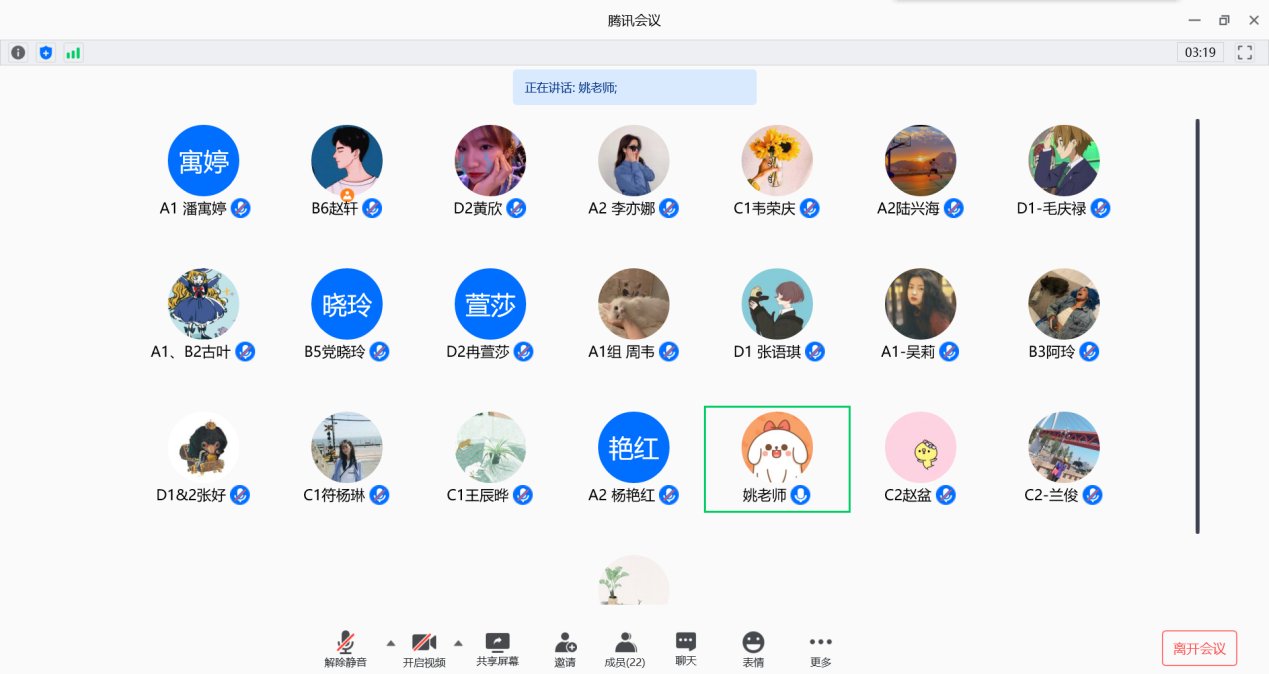Select participant D1 张语琪's avatar
Screen dimensions: 1269x674
pos(777,303)
